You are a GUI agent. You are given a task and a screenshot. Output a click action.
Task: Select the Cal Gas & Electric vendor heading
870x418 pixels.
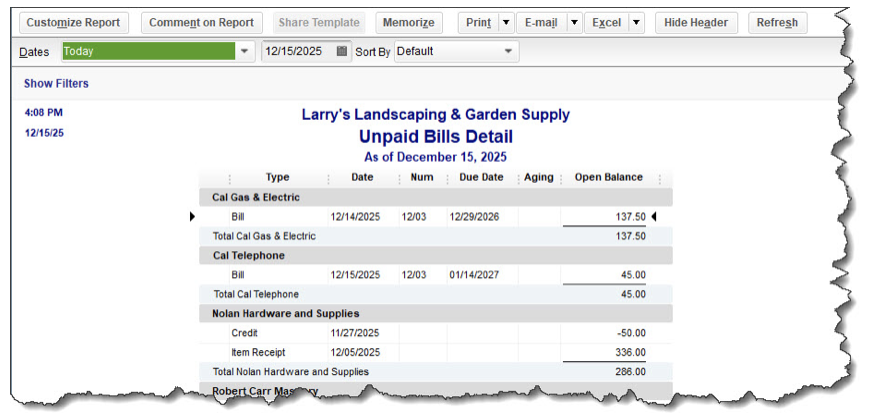(x=256, y=197)
